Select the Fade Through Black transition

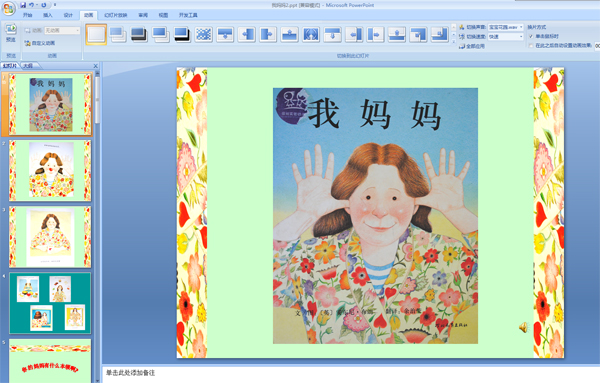click(139, 34)
